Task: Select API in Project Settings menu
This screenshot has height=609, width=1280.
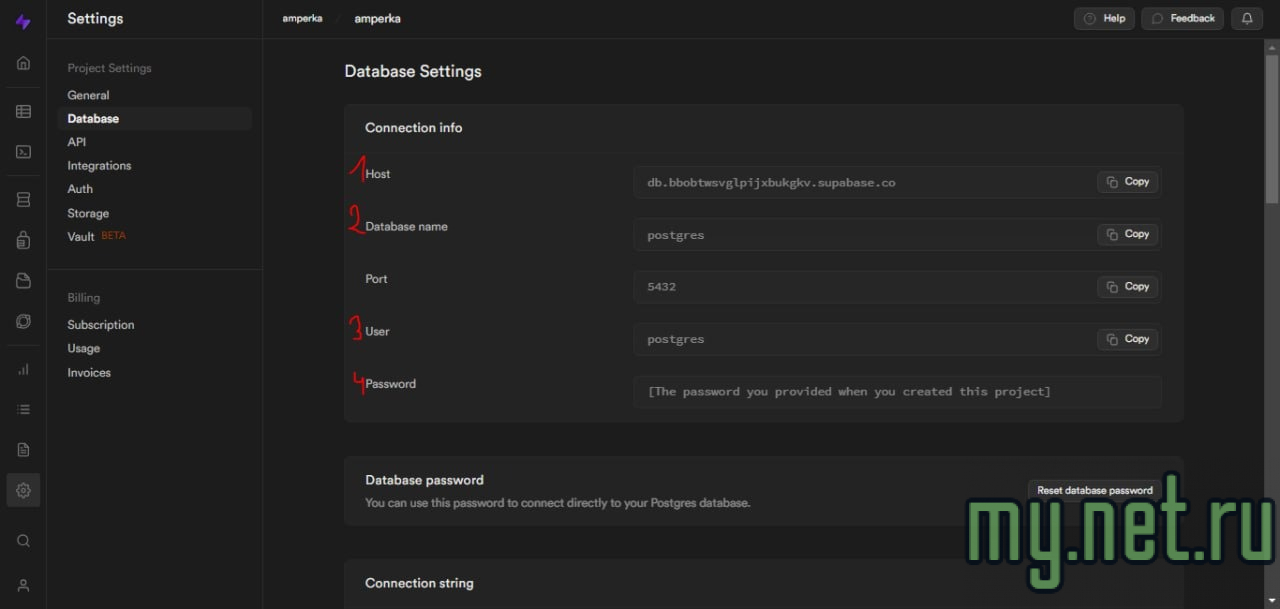Action: pos(77,142)
